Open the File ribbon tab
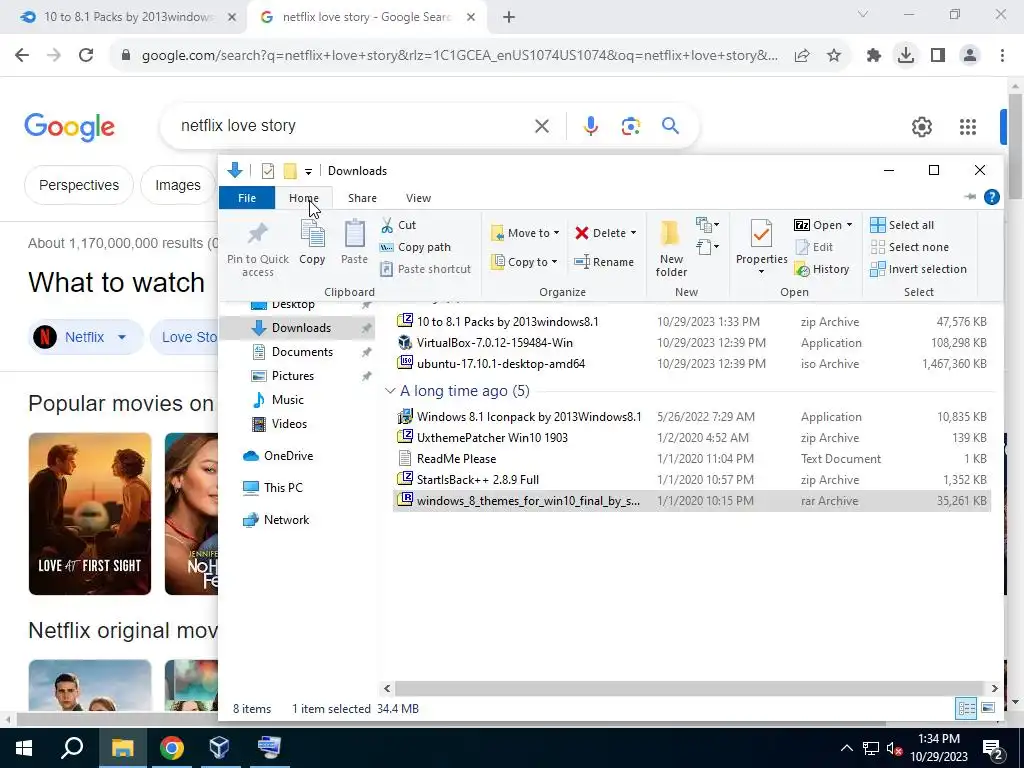This screenshot has width=1024, height=768. tap(247, 198)
